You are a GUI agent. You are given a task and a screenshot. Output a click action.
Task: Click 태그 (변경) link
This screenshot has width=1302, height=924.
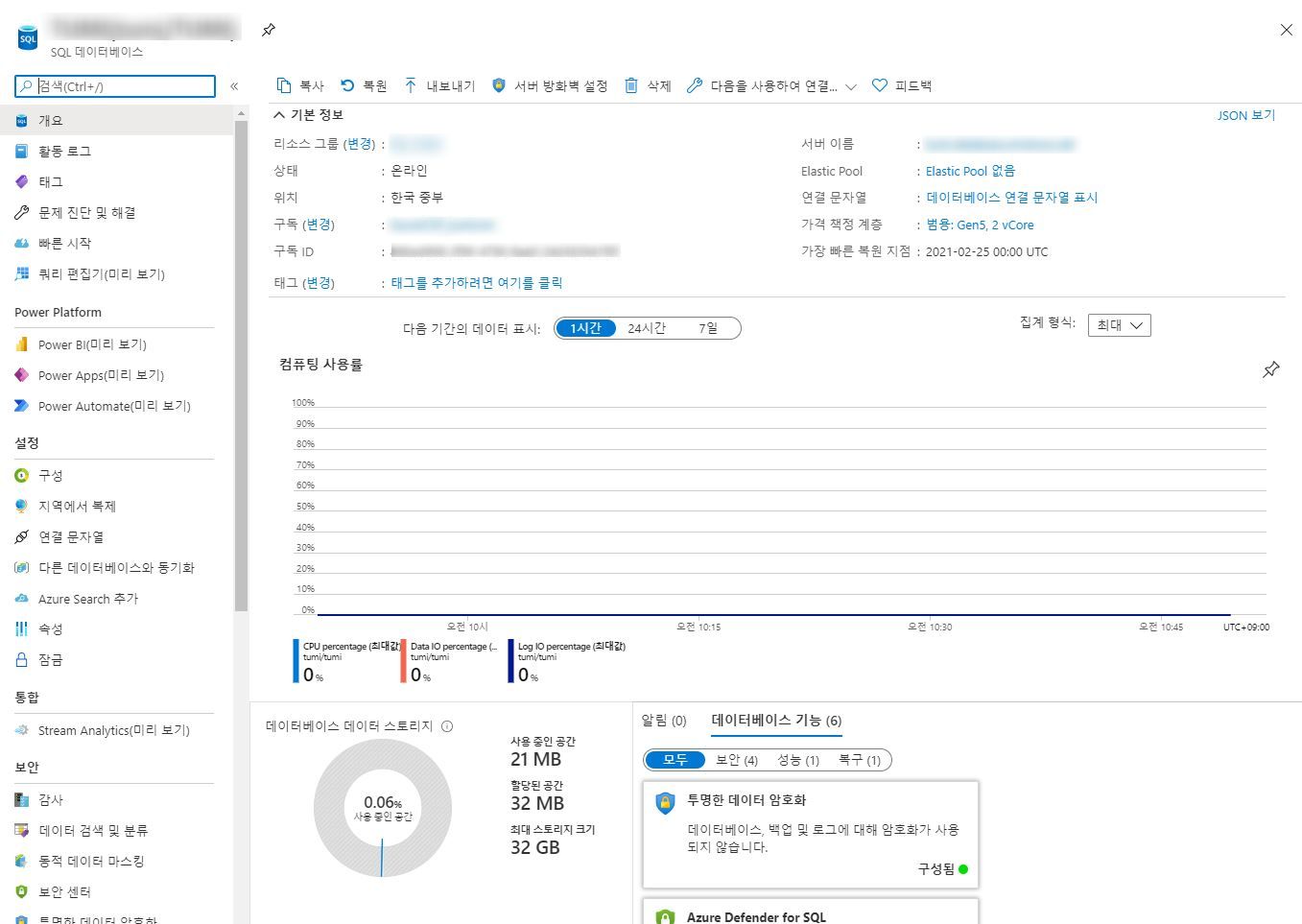320,283
